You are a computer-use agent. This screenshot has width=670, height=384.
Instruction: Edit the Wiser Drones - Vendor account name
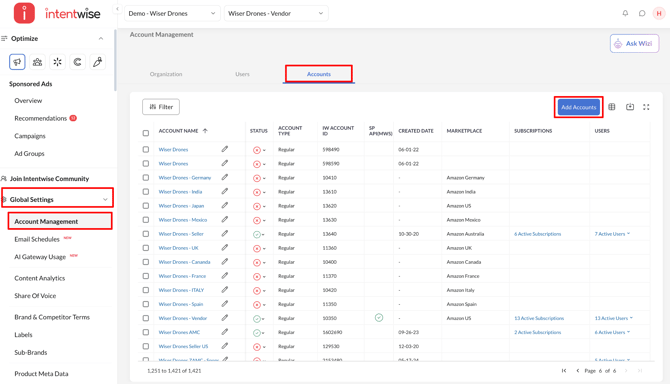225,318
